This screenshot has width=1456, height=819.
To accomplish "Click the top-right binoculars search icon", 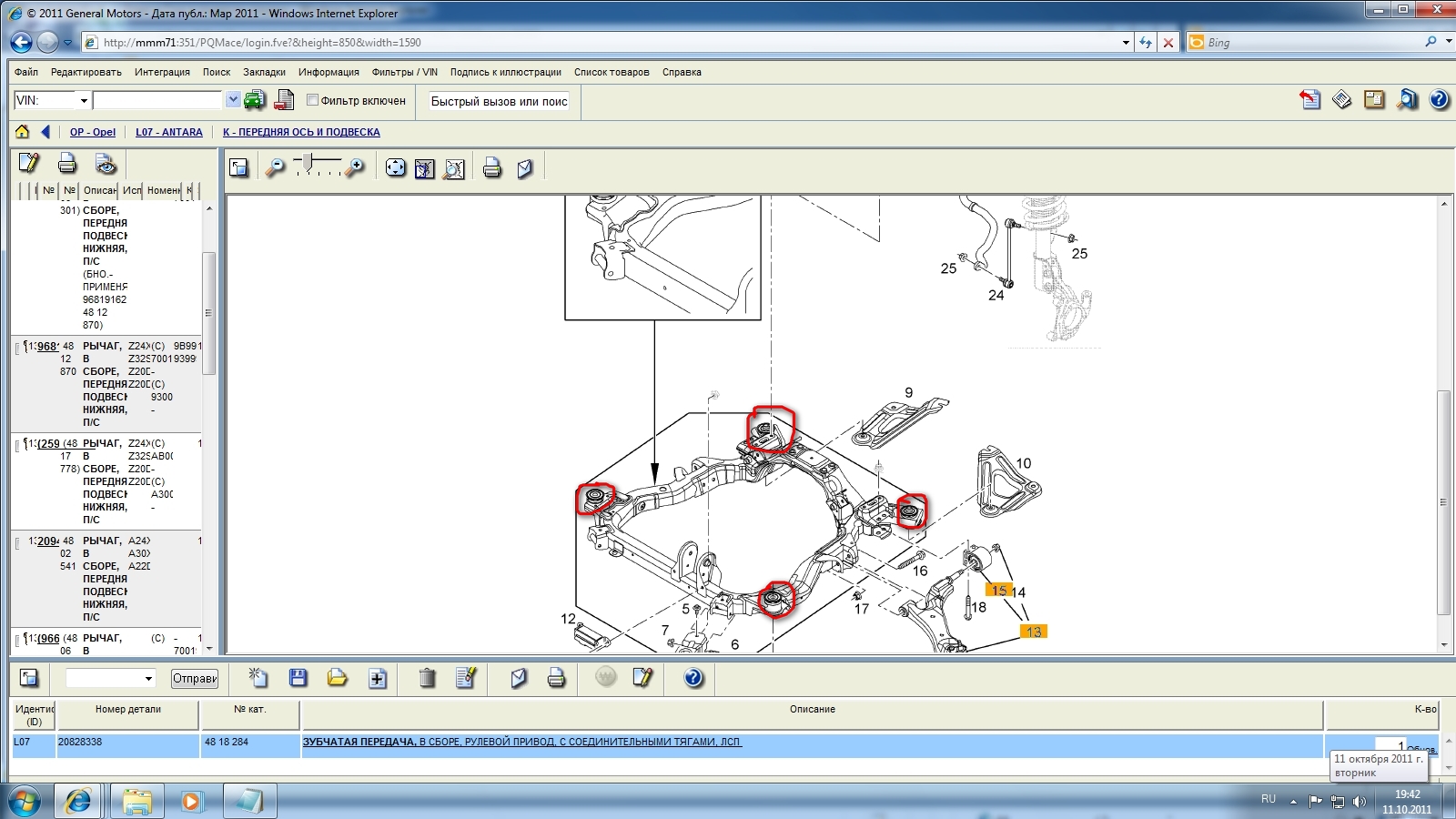I will [x=1407, y=99].
